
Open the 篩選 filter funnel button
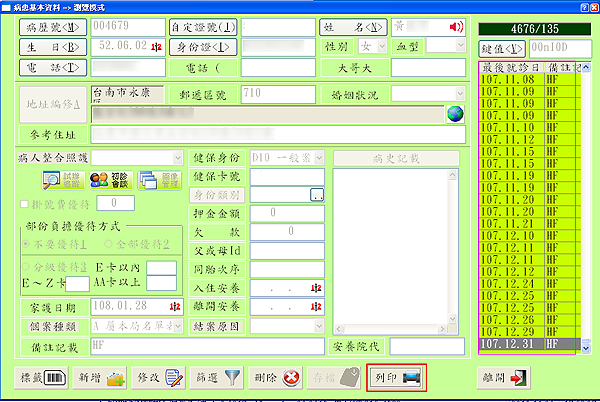pyautogui.click(x=218, y=378)
